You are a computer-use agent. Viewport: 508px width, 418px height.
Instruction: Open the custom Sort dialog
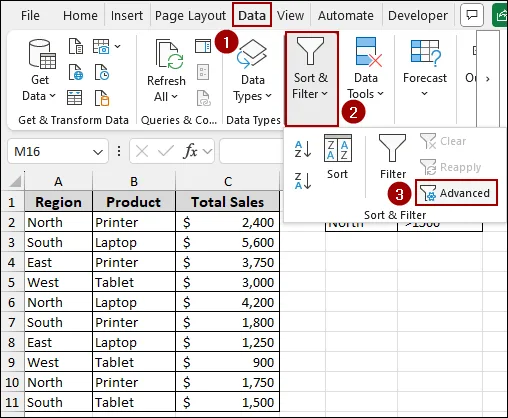coord(337,157)
